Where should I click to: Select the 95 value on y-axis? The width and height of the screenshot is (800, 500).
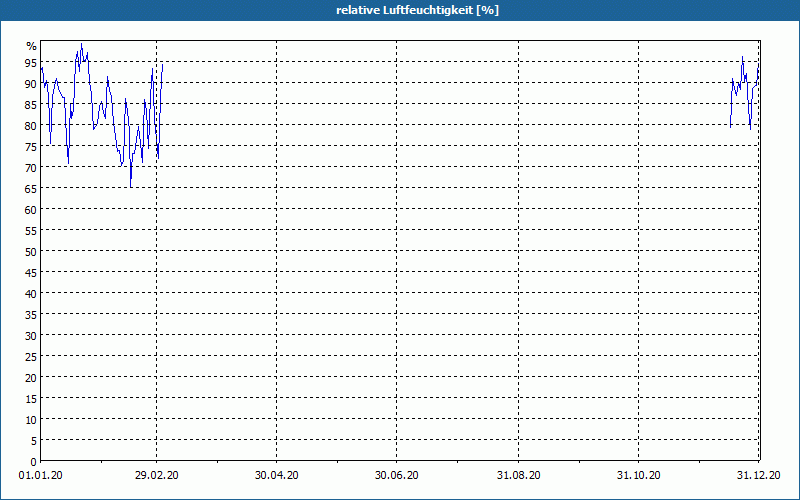pyautogui.click(x=31, y=63)
